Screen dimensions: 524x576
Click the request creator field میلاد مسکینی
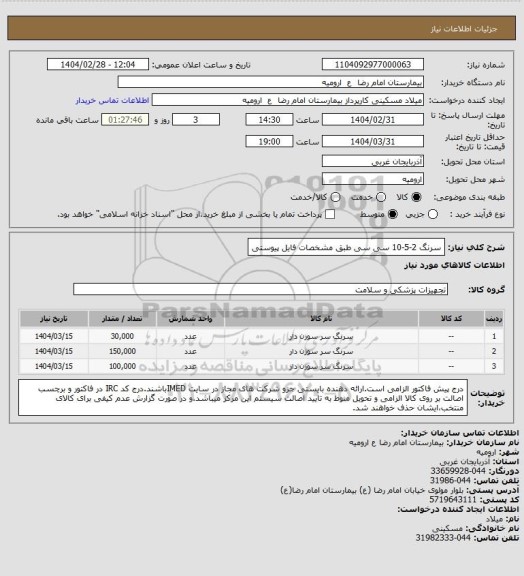pos(288,100)
